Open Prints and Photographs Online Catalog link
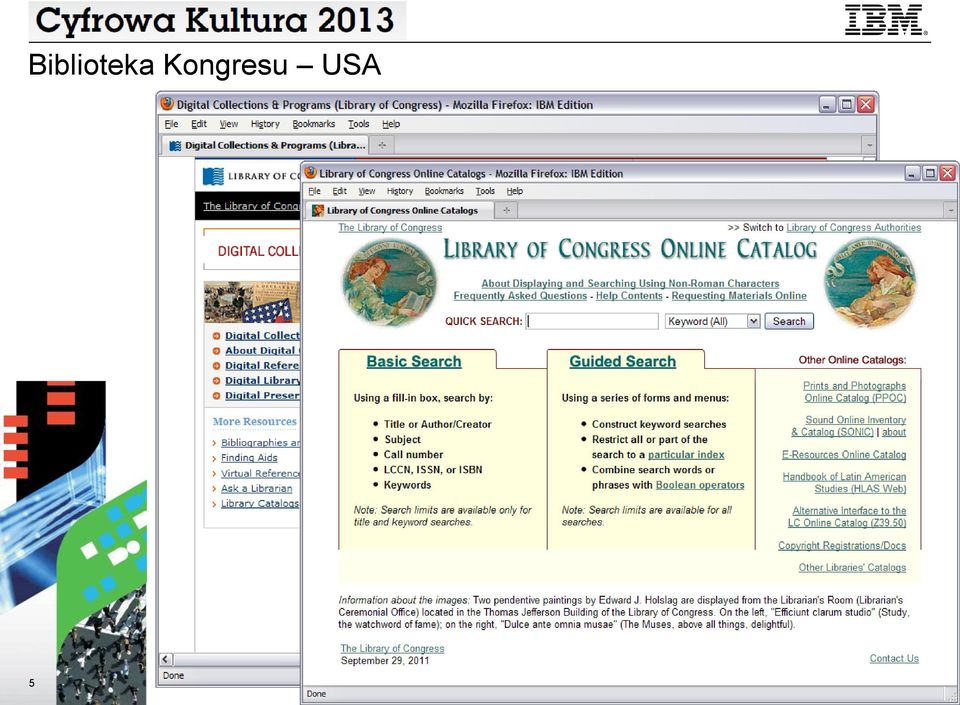 tap(855, 392)
